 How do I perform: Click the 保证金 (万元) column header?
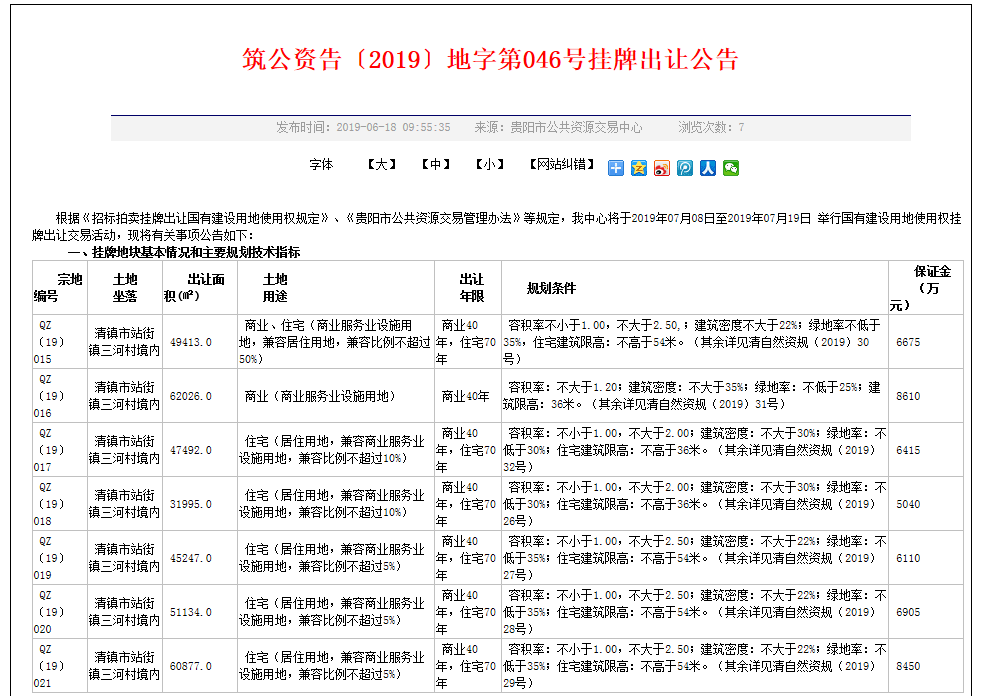click(925, 288)
